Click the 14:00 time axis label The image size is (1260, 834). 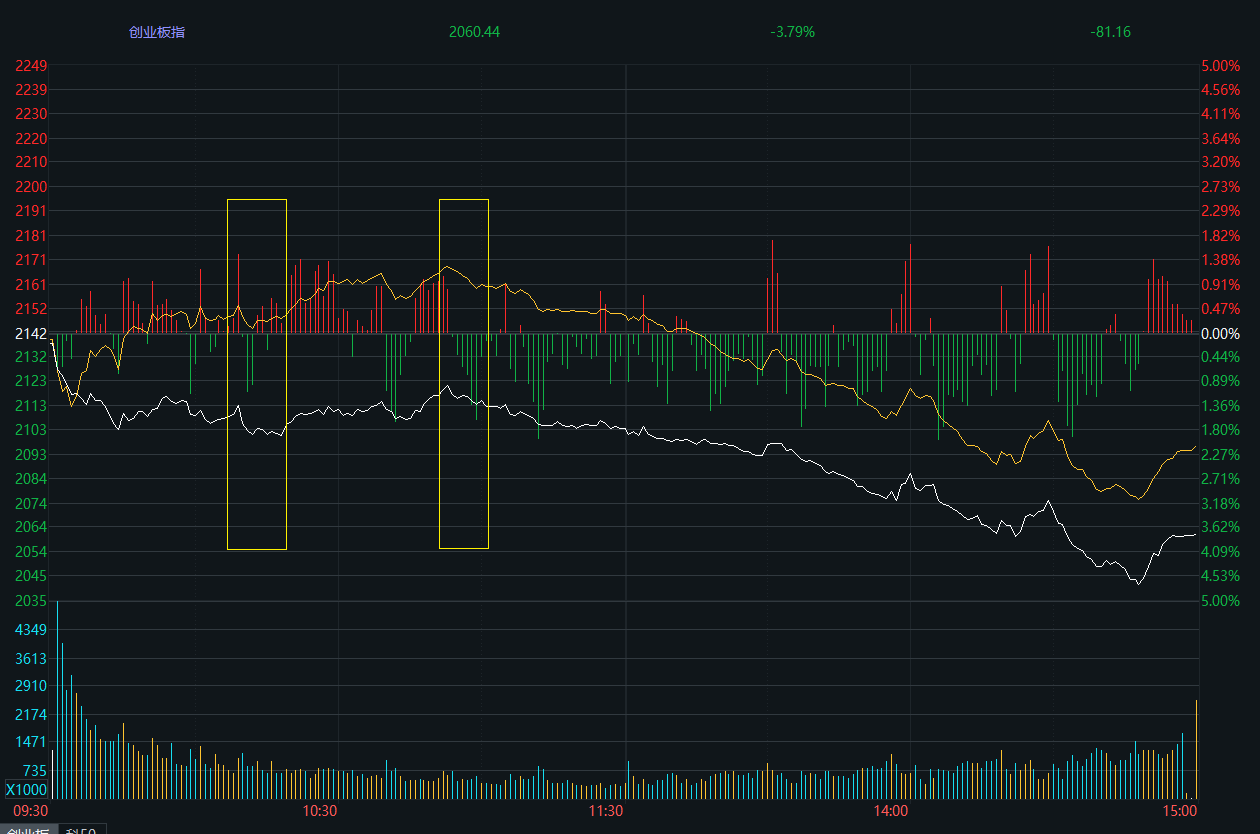tap(891, 810)
